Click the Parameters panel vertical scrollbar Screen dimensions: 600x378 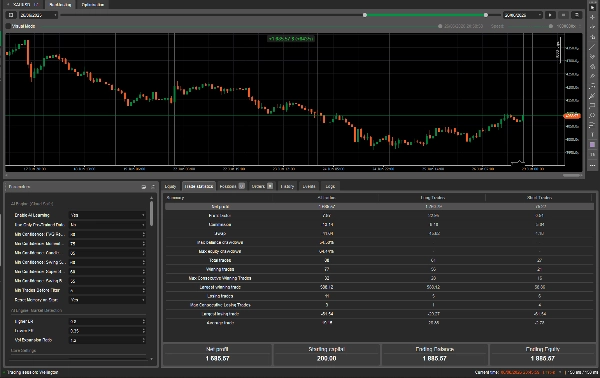click(x=152, y=213)
